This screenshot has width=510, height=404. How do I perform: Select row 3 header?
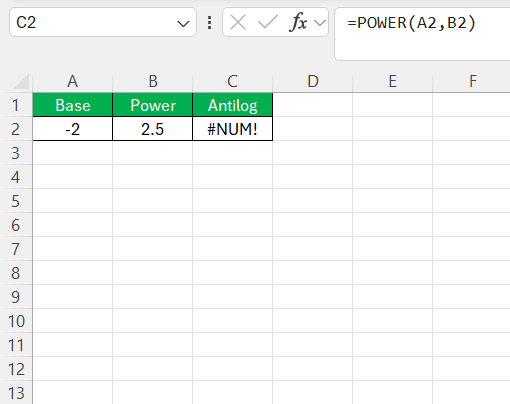click(16, 153)
